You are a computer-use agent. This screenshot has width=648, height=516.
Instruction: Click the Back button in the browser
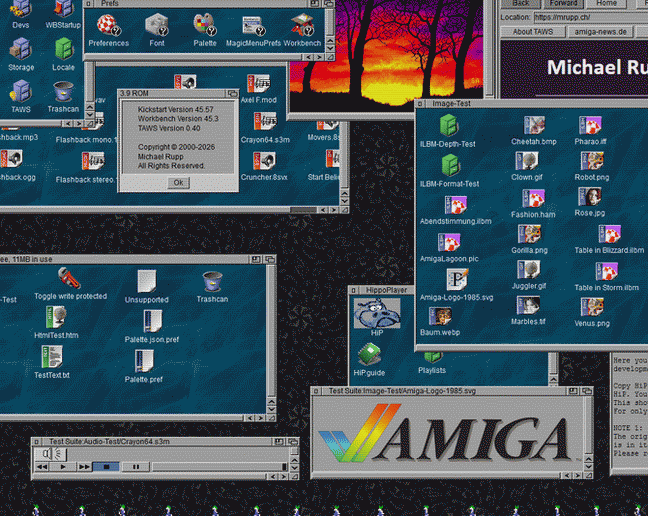coord(521,3)
